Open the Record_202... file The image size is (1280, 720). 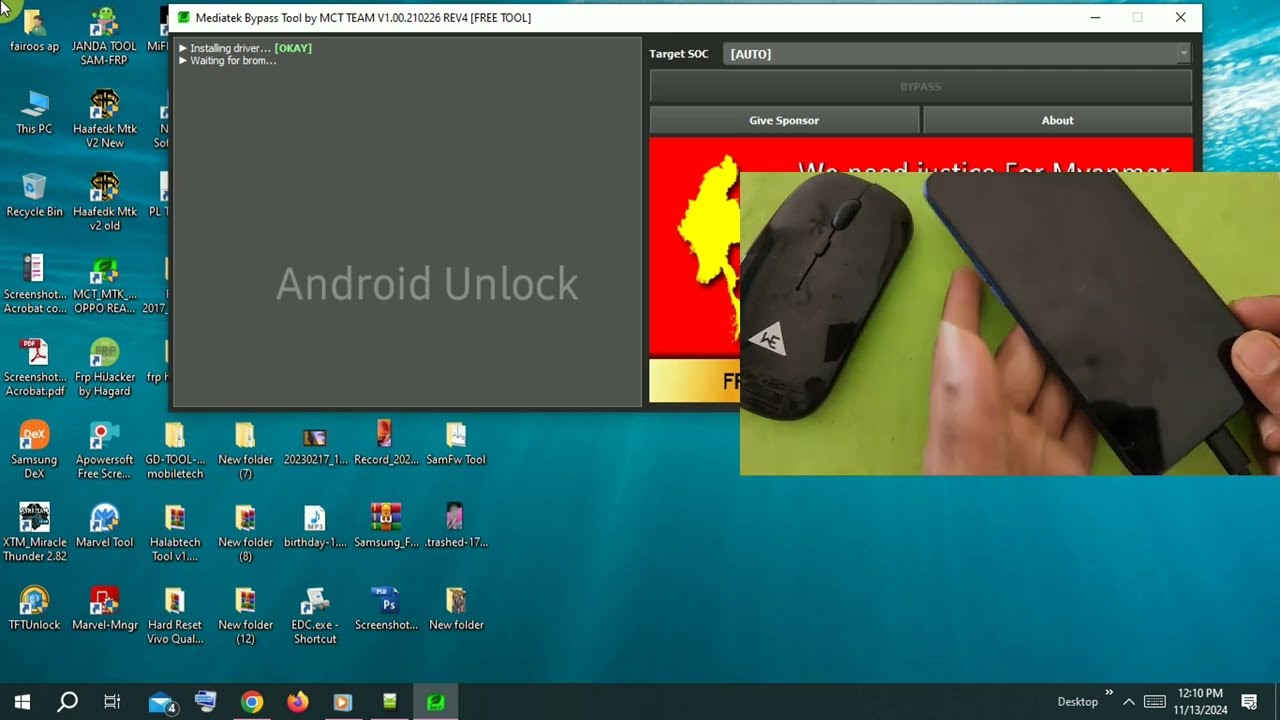tap(385, 444)
